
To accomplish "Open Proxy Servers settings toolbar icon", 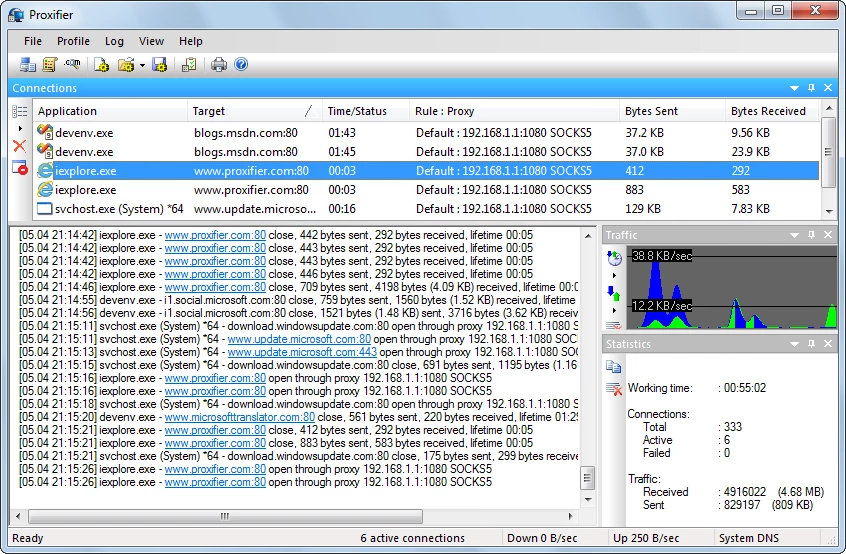I will point(27,65).
